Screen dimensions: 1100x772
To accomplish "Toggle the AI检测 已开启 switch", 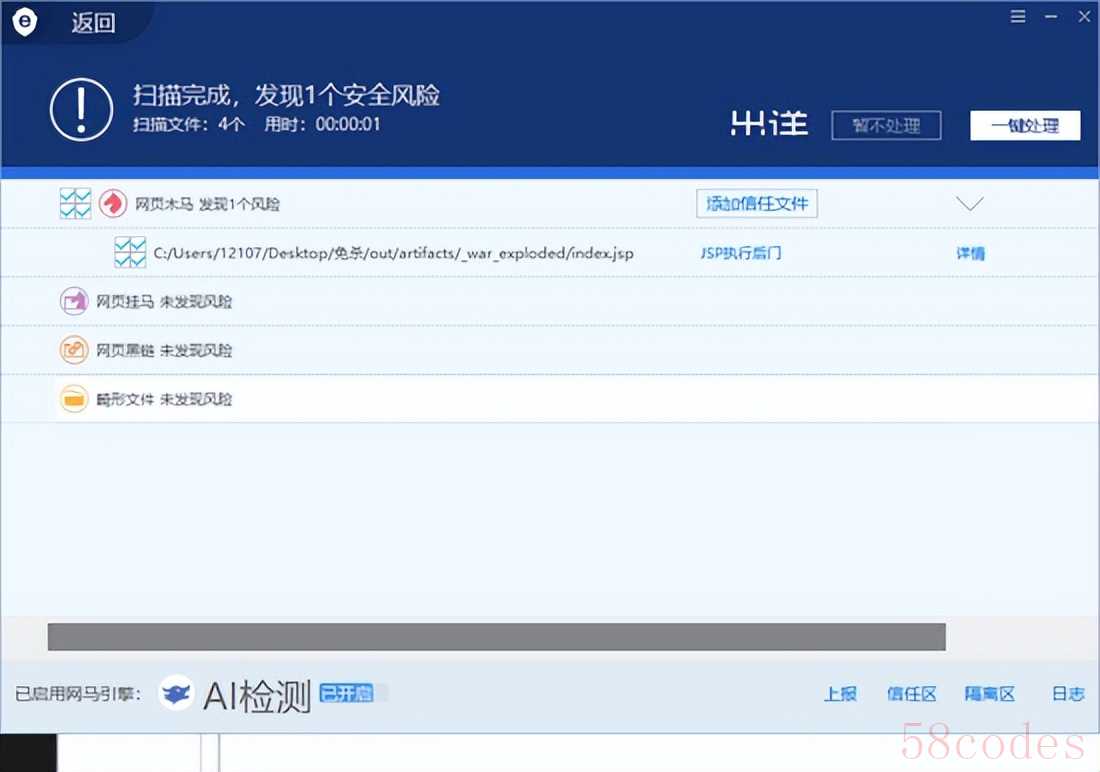I will pos(353,693).
